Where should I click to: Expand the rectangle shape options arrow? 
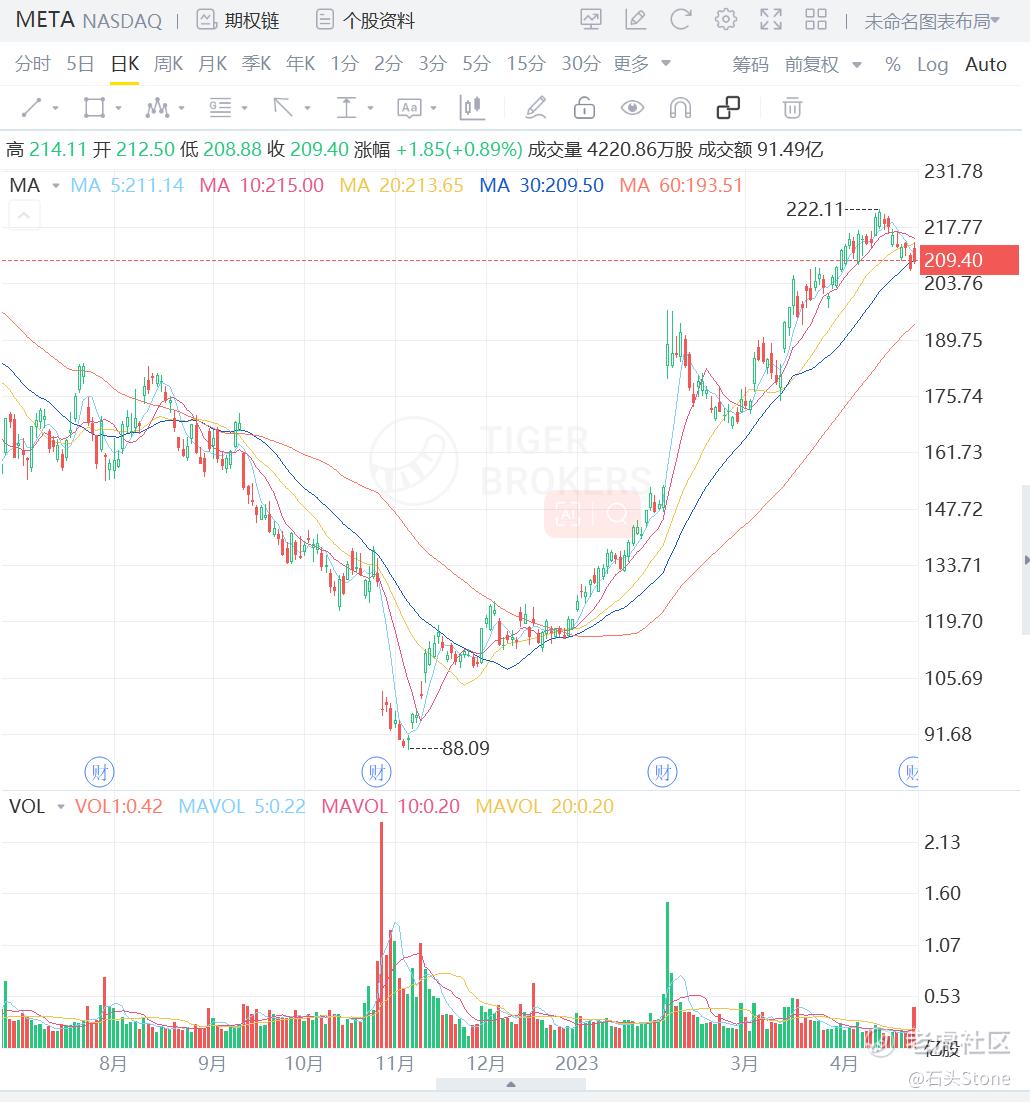click(119, 108)
